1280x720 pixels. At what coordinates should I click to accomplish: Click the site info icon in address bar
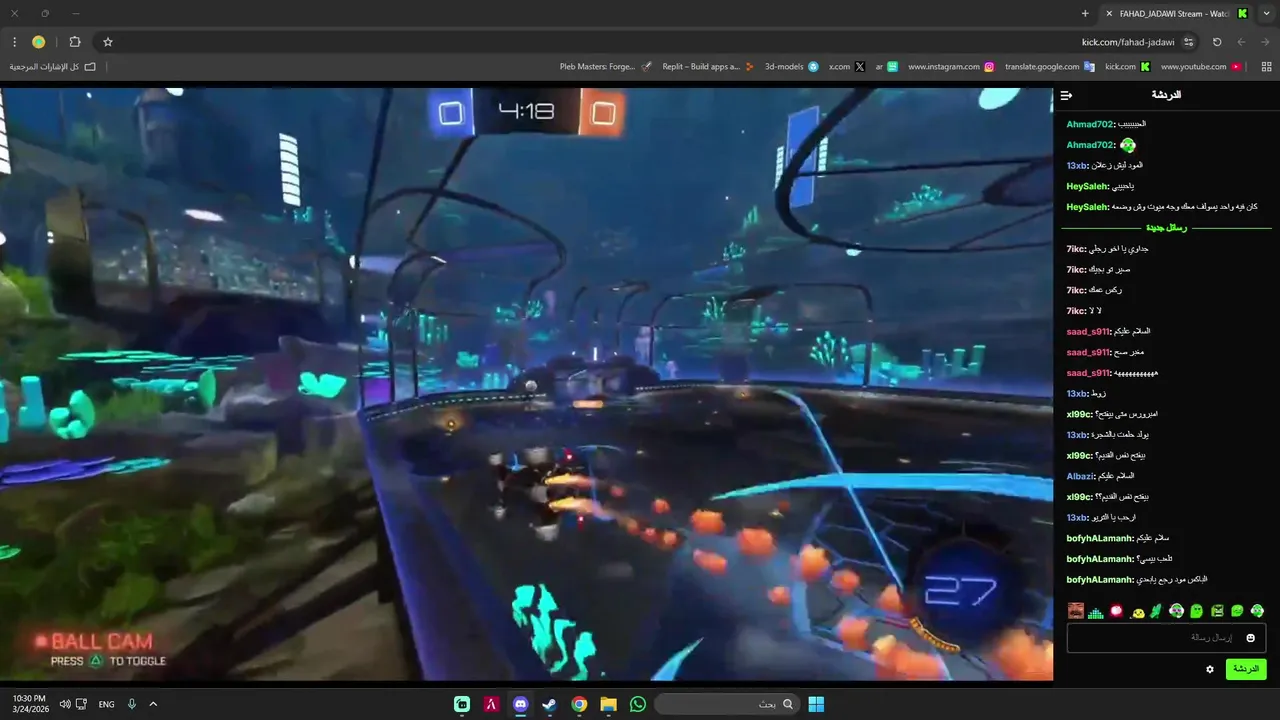(1188, 42)
